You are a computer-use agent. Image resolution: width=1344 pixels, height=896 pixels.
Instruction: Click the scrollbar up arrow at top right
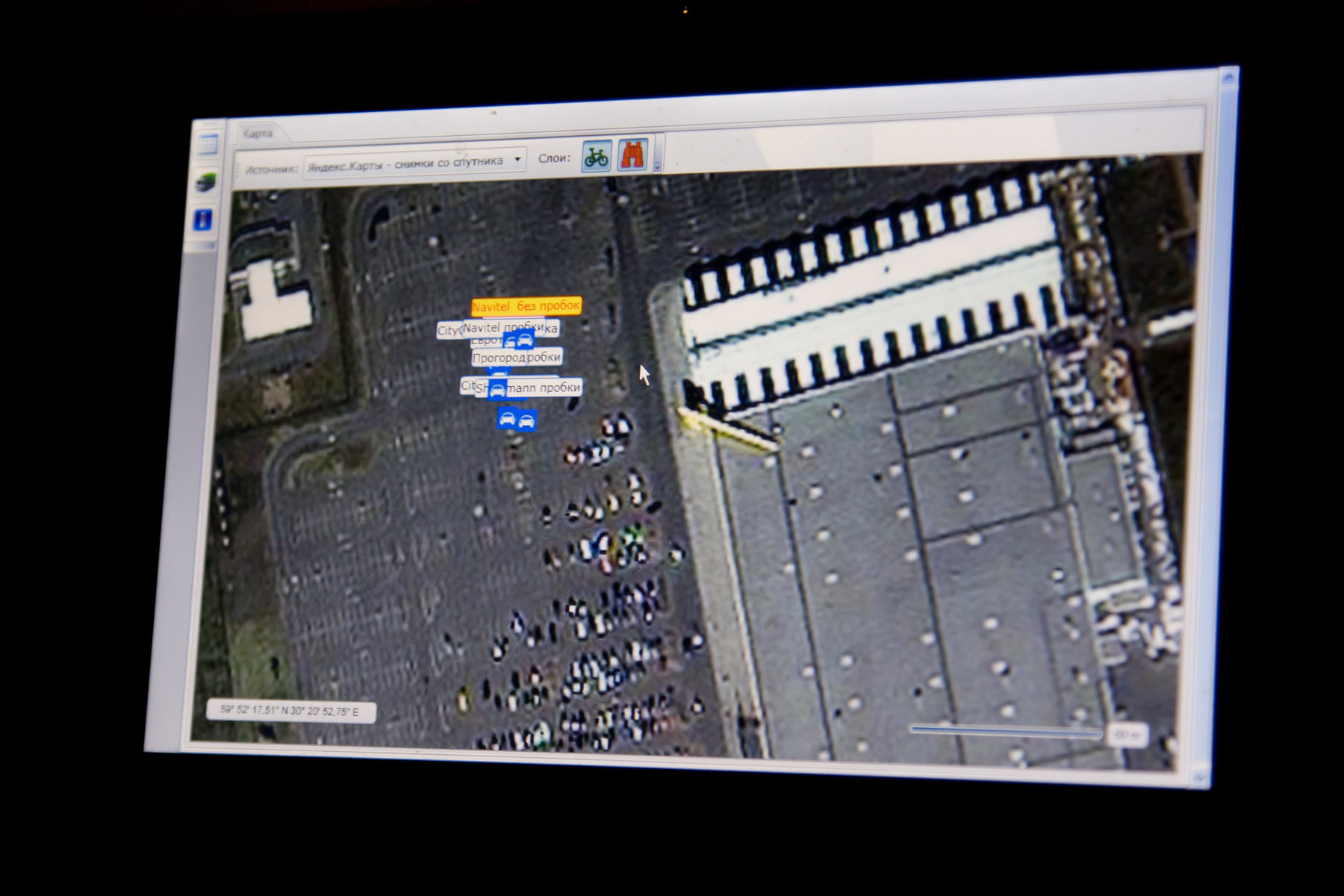[x=1229, y=76]
